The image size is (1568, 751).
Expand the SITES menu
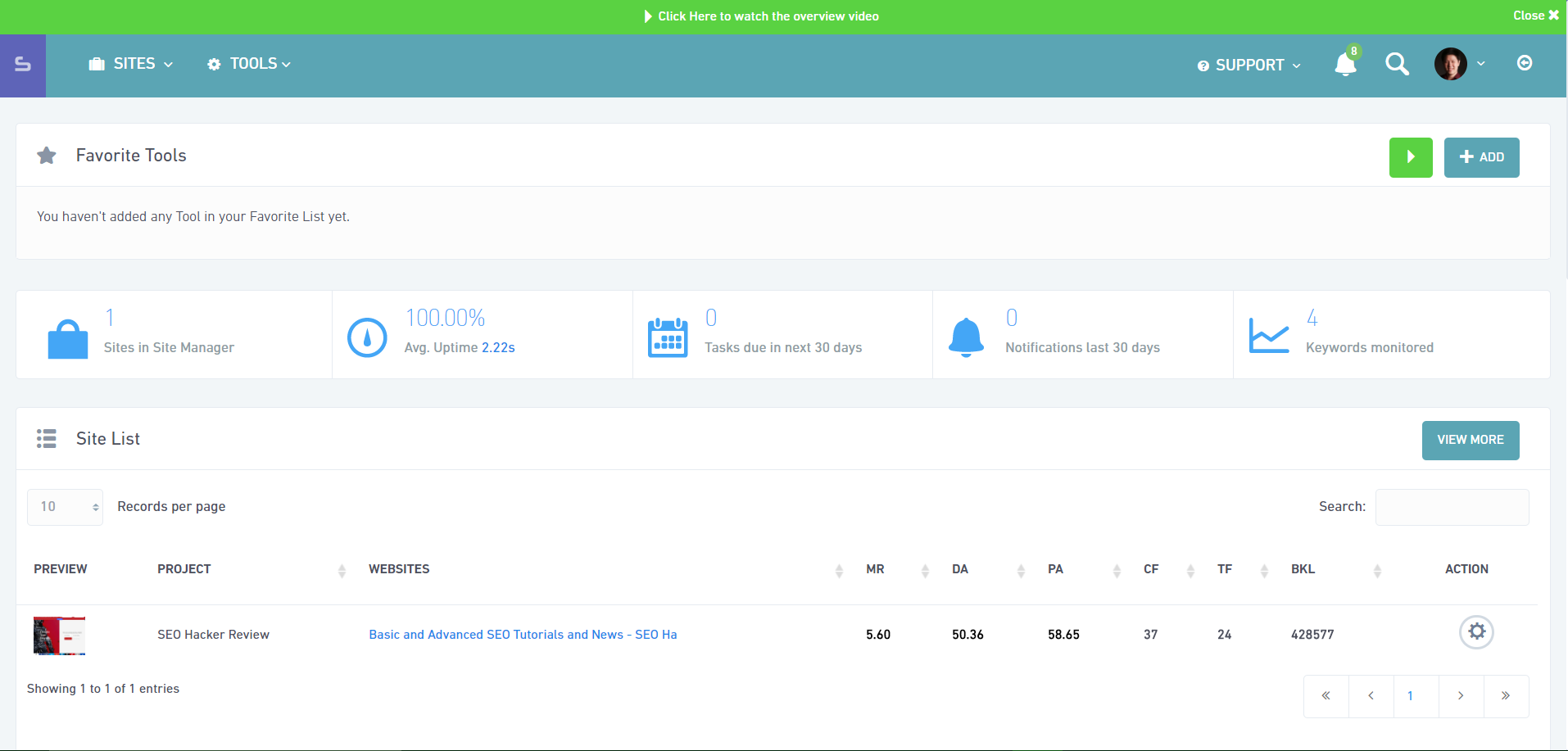131,64
